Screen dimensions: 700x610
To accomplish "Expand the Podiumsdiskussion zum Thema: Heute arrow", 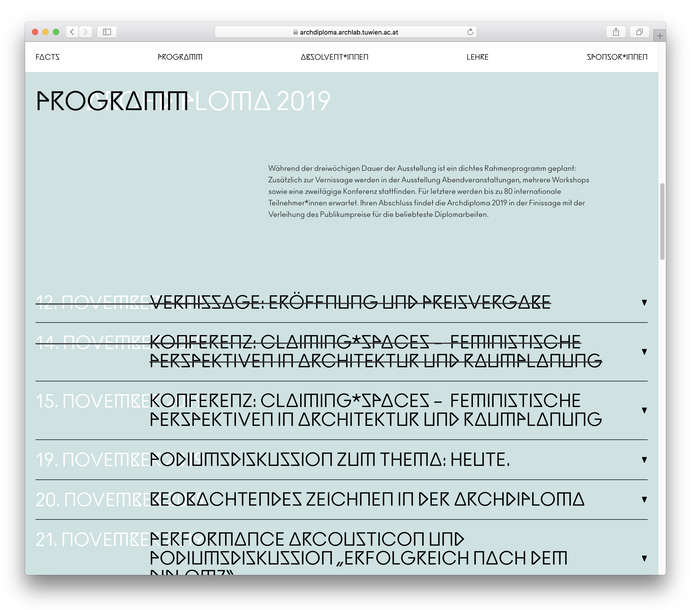I will tap(644, 460).
